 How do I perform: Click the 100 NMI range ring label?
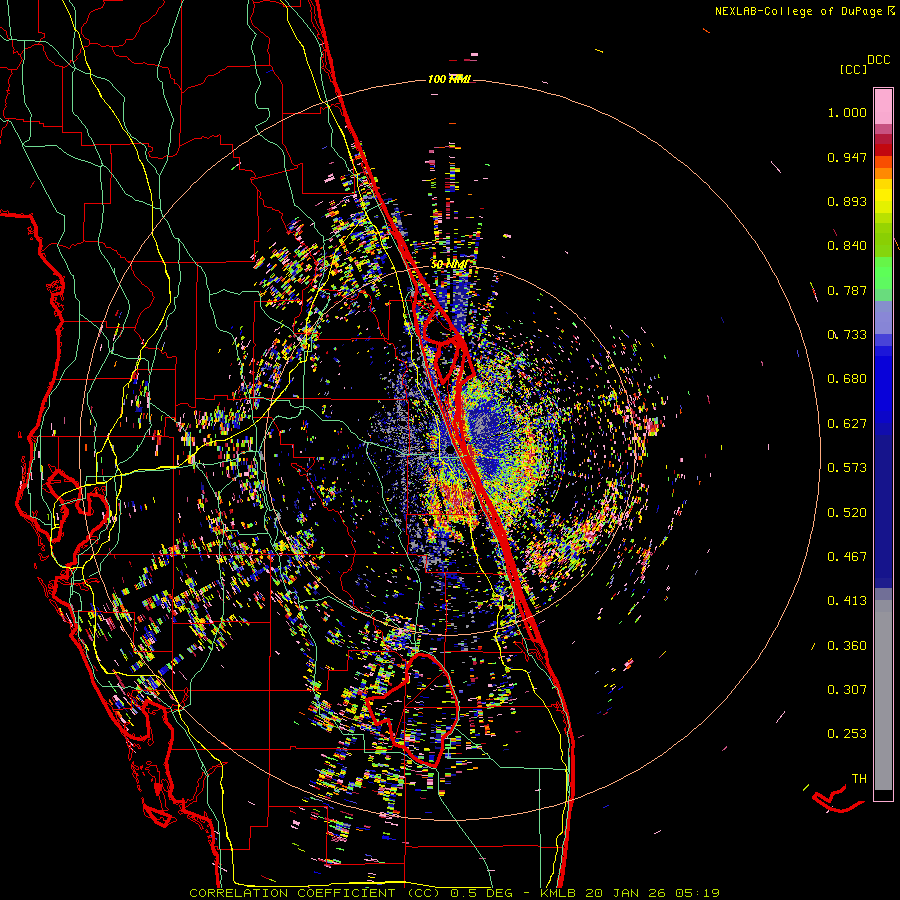click(x=449, y=79)
